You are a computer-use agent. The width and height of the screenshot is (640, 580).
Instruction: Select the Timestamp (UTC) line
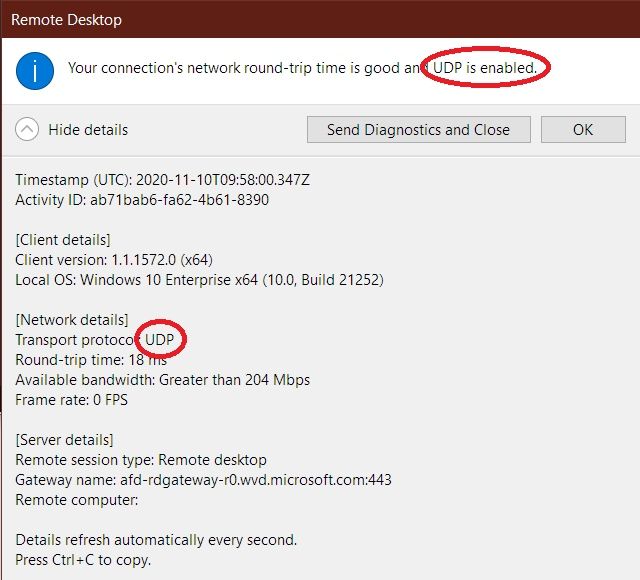(162, 180)
